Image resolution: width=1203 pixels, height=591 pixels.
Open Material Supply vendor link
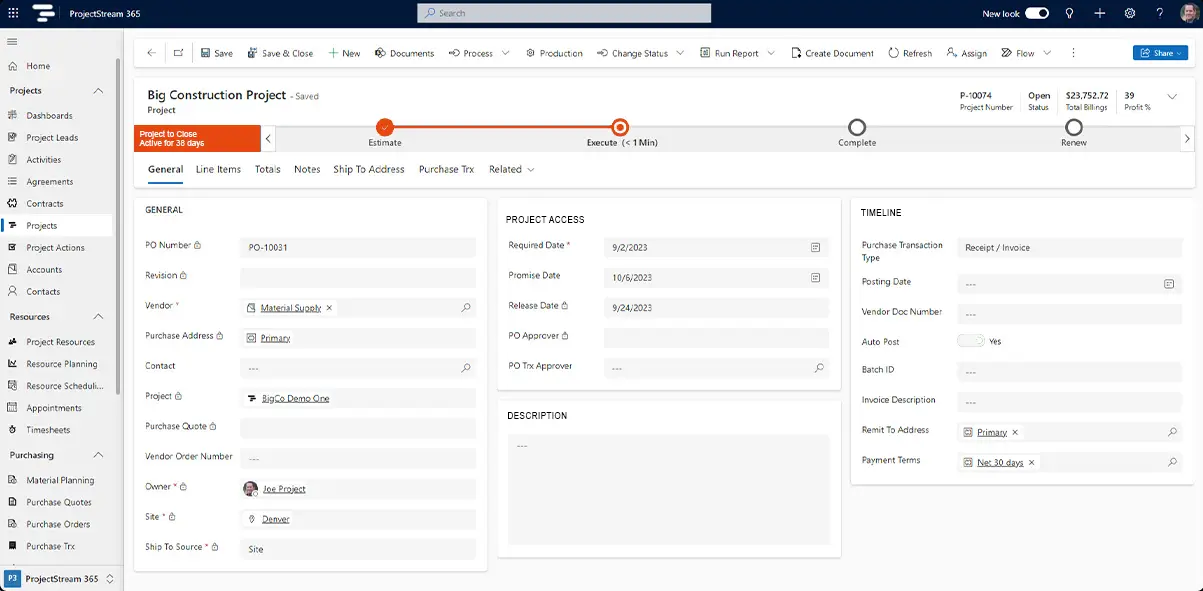pos(291,308)
